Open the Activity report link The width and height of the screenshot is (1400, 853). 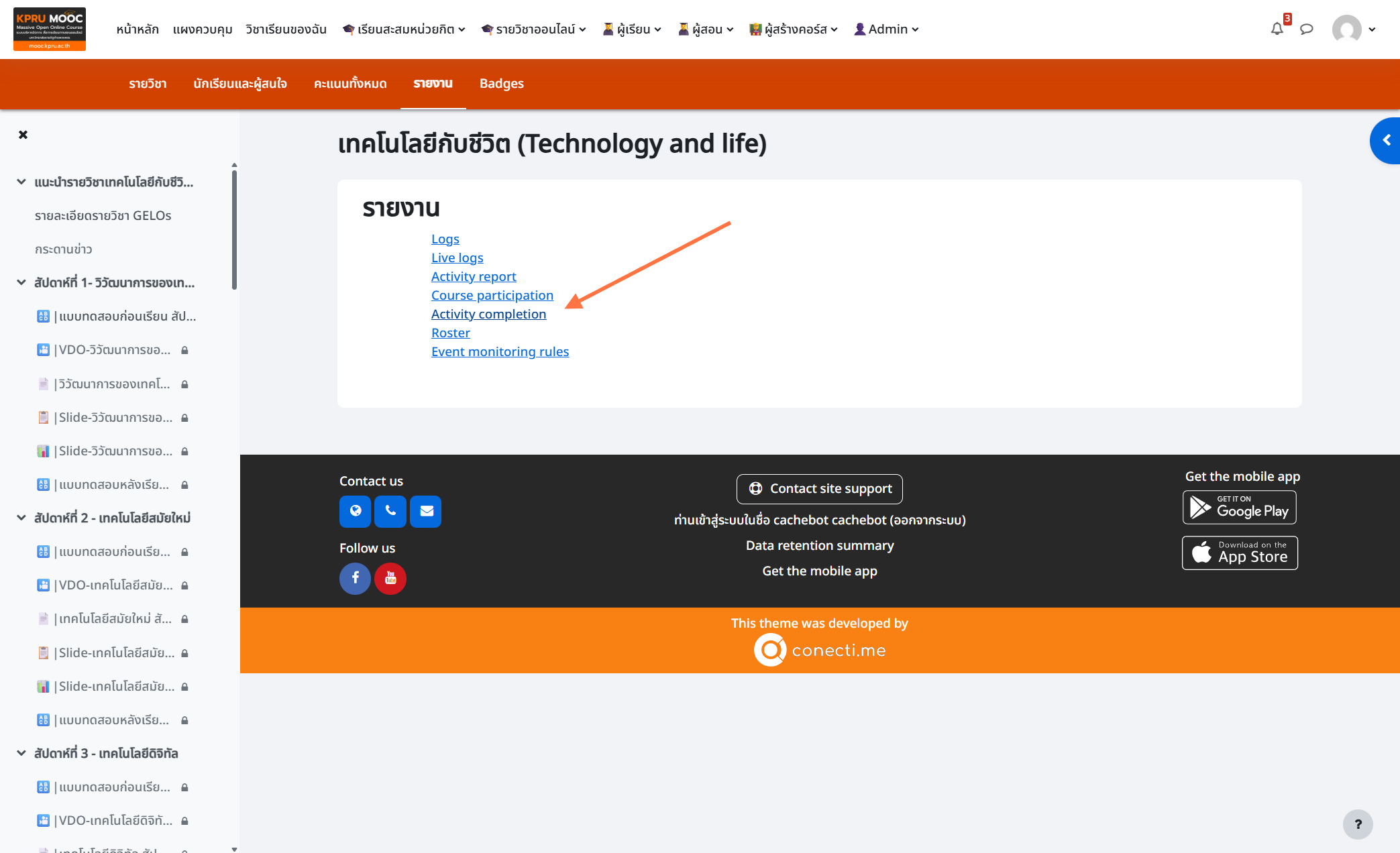click(x=474, y=276)
